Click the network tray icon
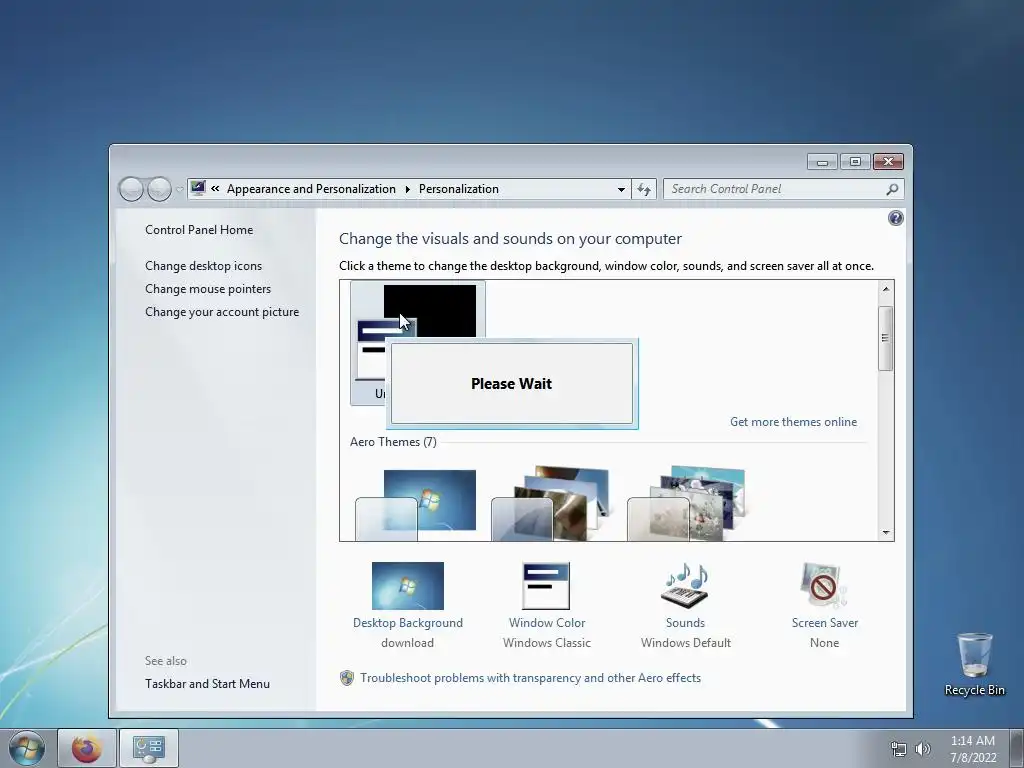 pos(899,749)
